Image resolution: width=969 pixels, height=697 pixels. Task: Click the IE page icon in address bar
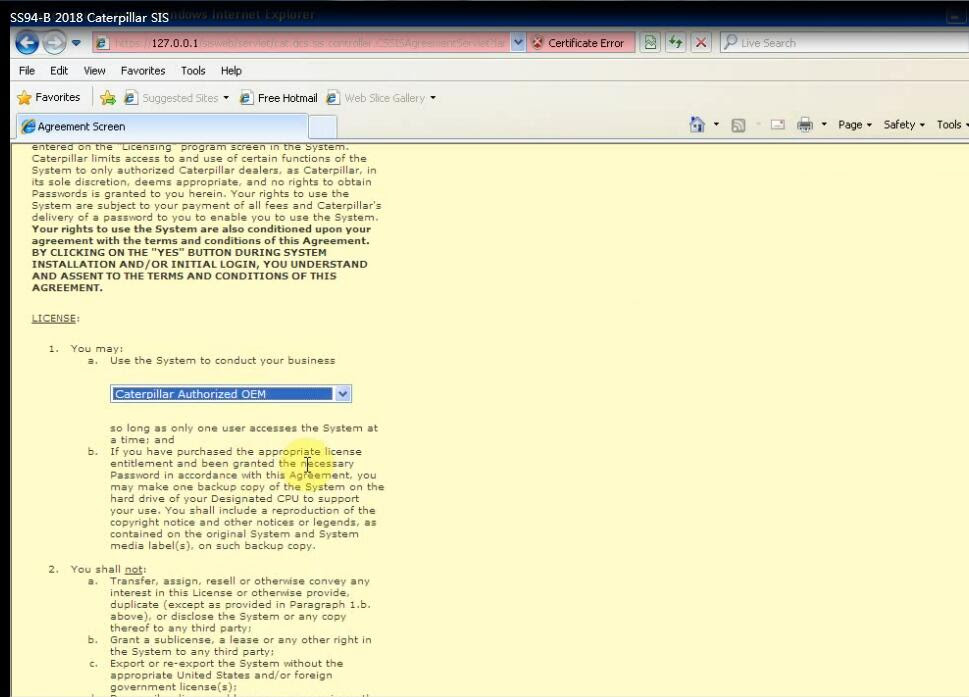point(103,43)
